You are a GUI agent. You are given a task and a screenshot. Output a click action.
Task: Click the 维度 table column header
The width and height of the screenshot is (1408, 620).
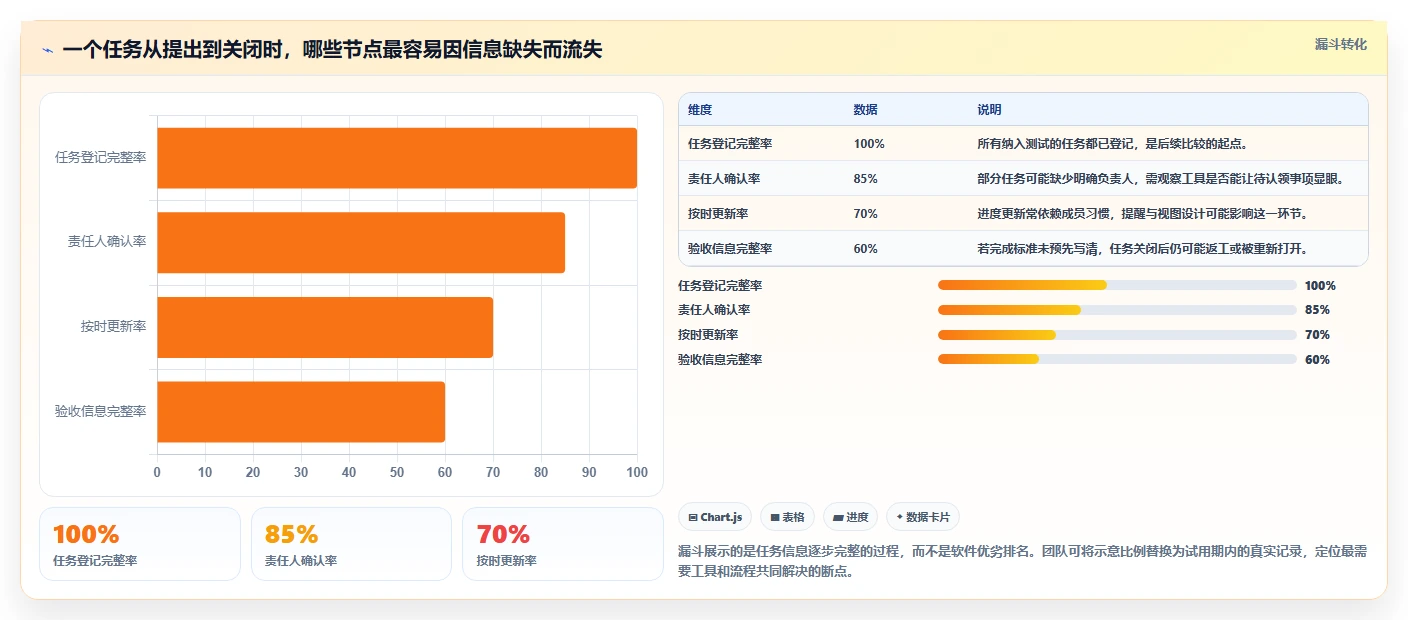(700, 110)
